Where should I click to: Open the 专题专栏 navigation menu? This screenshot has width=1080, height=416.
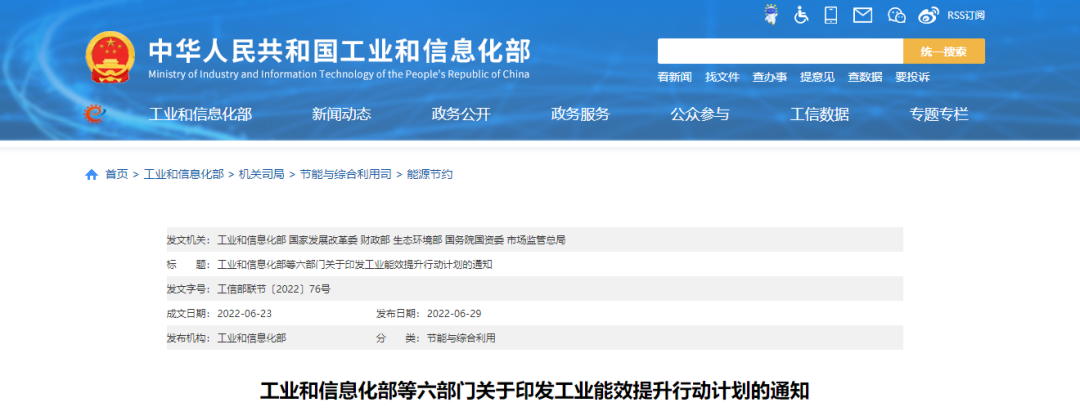pyautogui.click(x=939, y=114)
